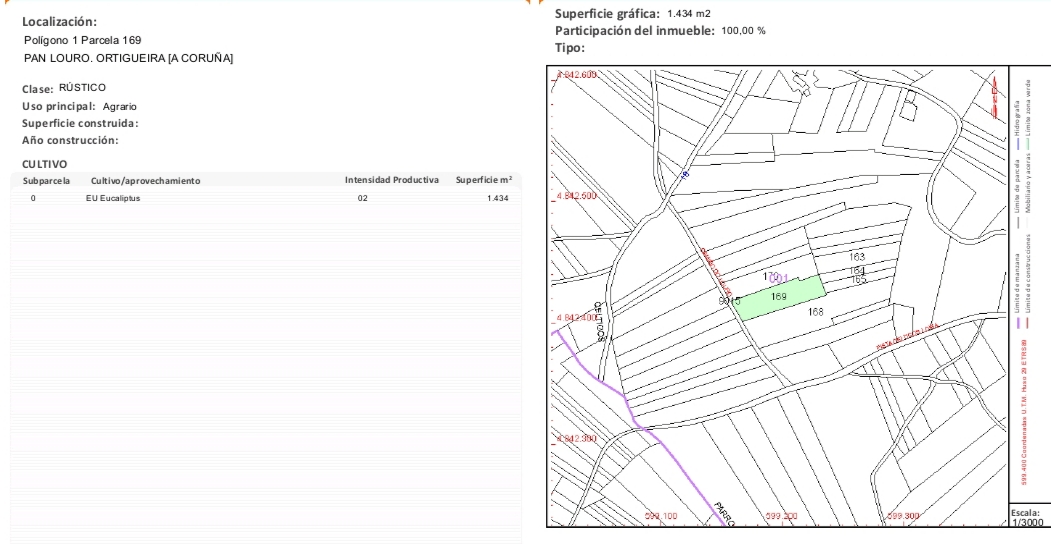Click the Polígono 1 Parcela 169 text
The image size is (1051, 544).
[83, 40]
